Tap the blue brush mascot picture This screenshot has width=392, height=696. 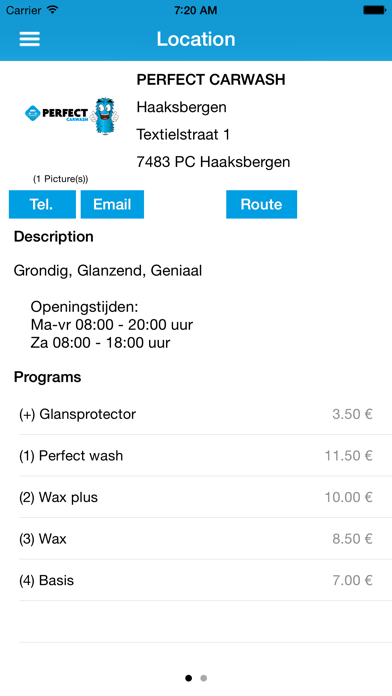pos(104,116)
